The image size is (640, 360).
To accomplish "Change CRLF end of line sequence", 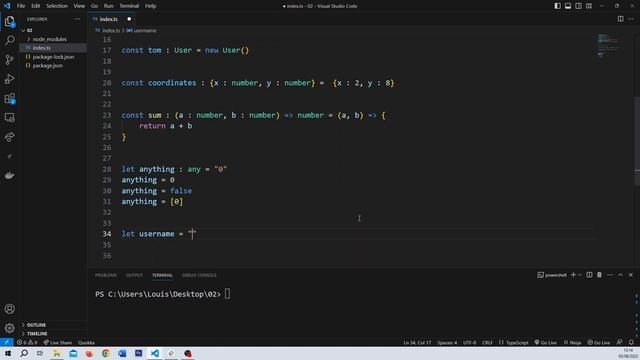I will [x=487, y=342].
